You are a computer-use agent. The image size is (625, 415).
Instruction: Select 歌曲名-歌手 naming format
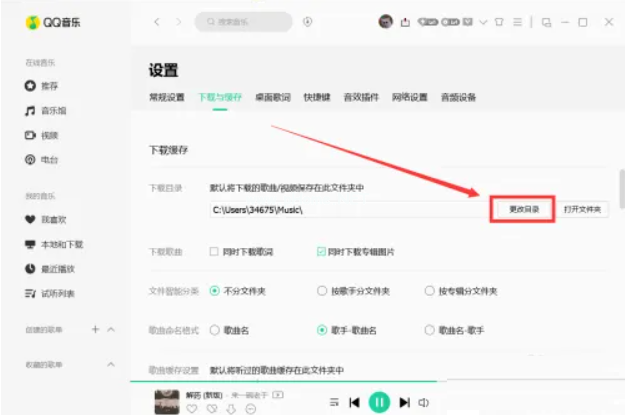(x=429, y=328)
